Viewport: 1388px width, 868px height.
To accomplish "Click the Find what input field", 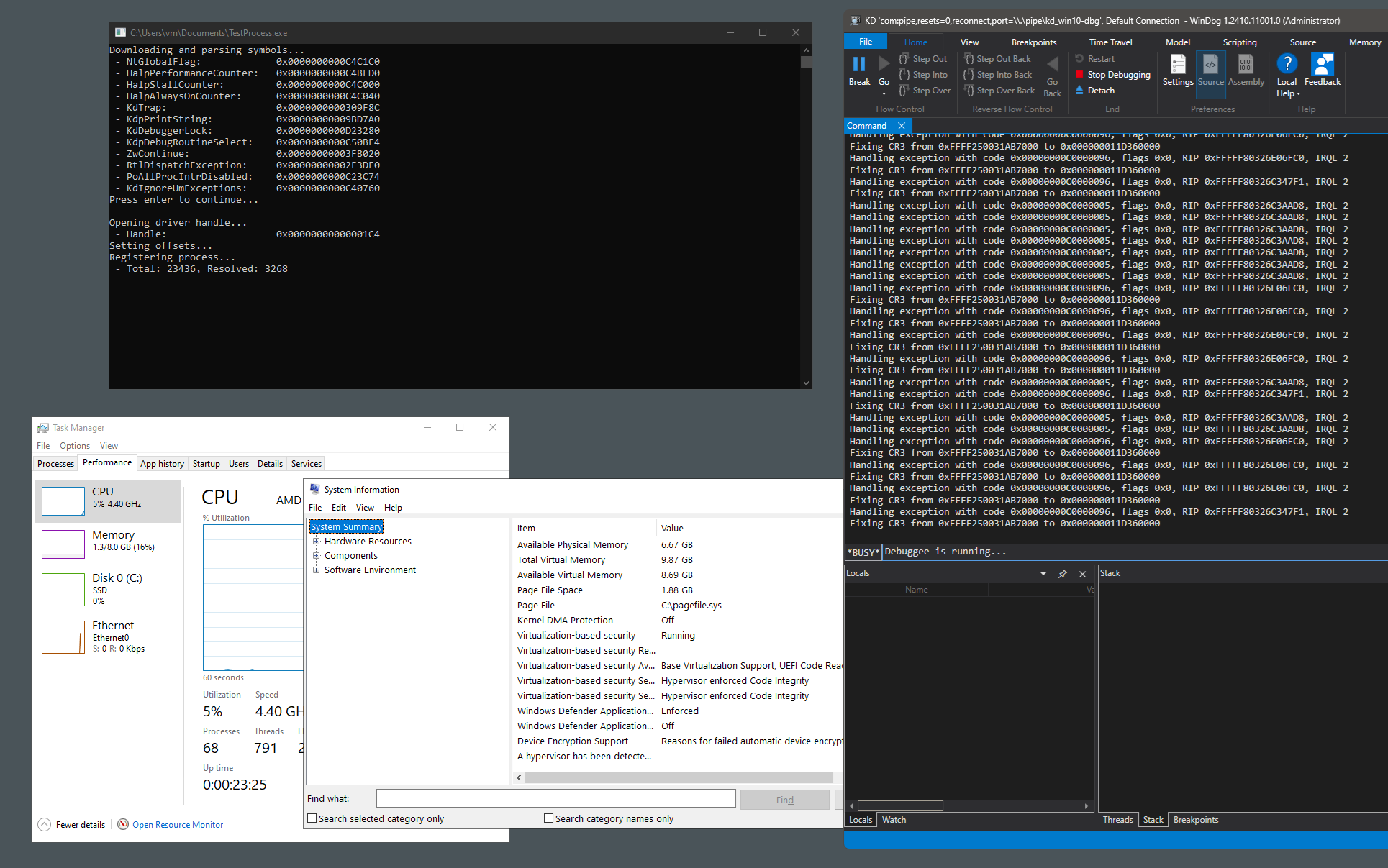I will tap(555, 798).
